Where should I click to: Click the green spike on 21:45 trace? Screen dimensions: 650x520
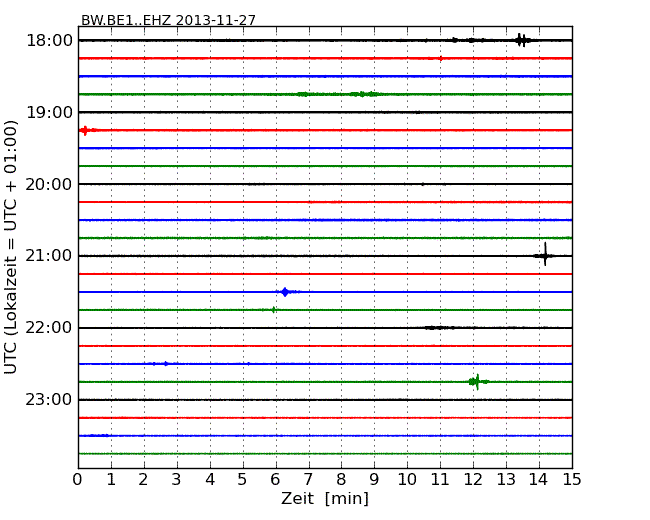[273, 309]
